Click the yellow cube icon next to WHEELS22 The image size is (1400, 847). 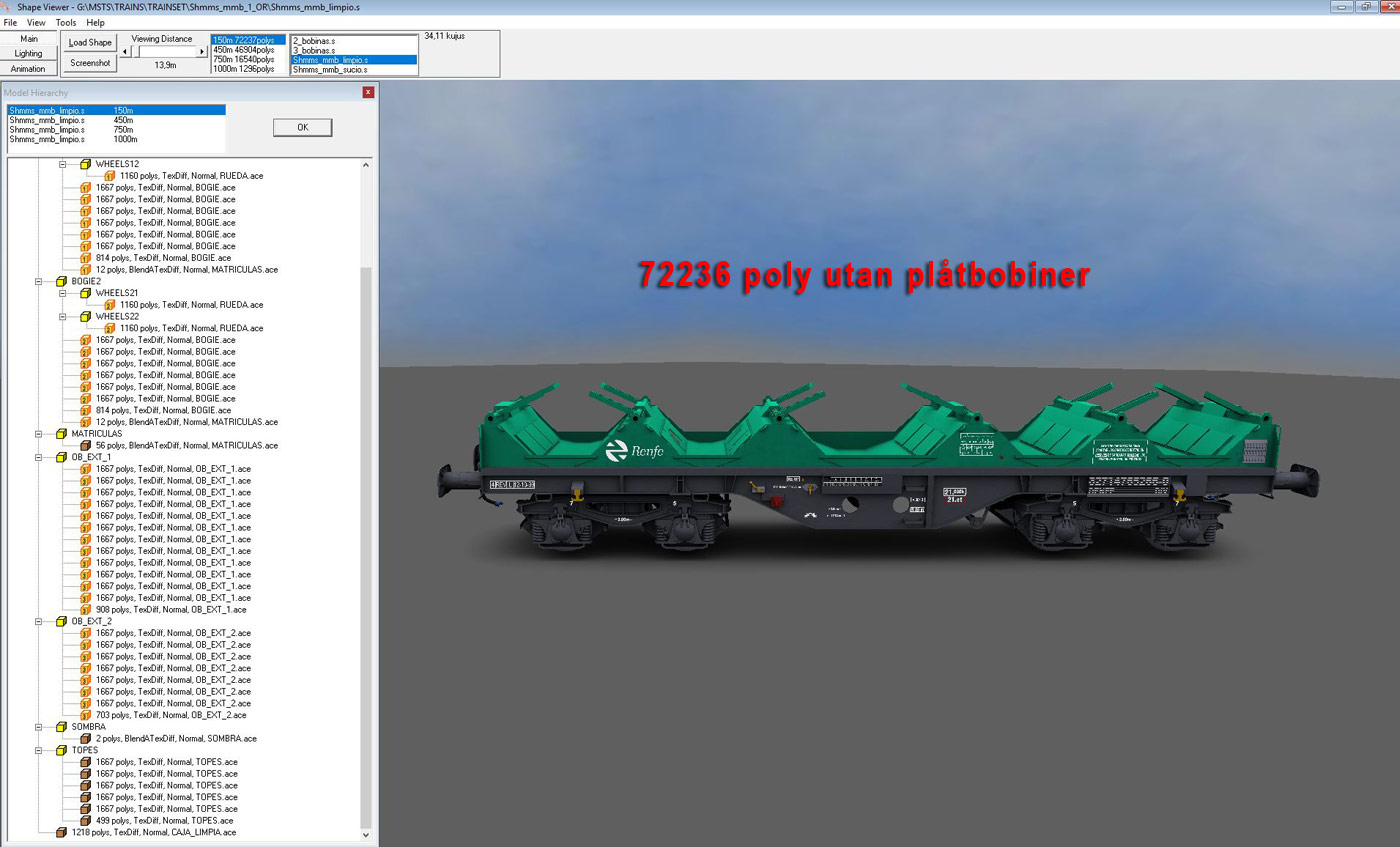85,316
